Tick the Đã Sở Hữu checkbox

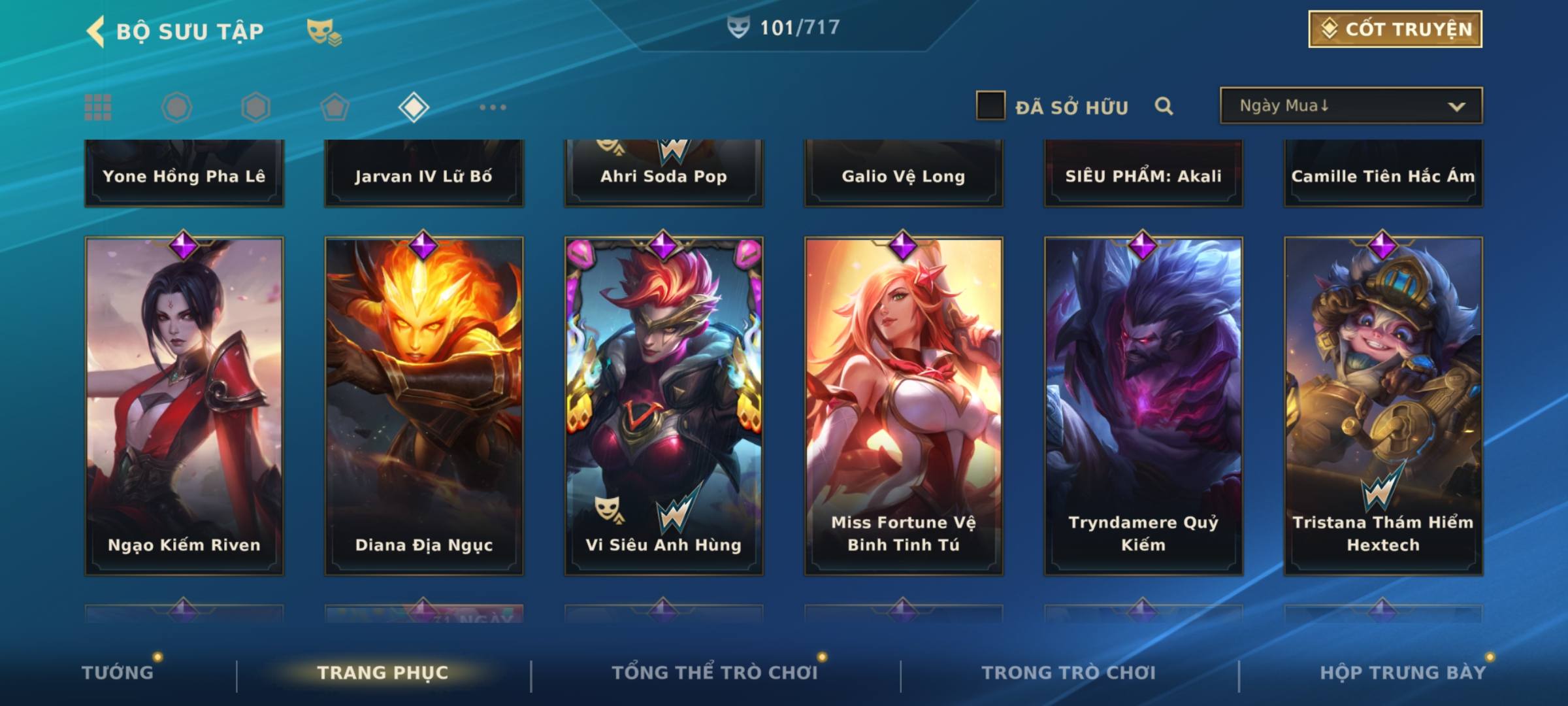point(990,105)
